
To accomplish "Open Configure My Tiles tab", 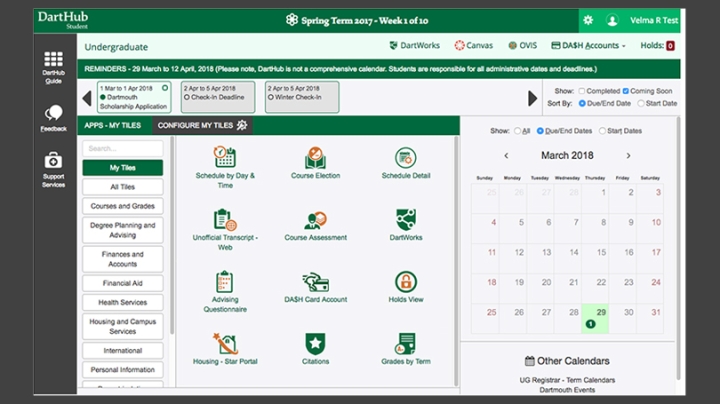I will [x=202, y=125].
